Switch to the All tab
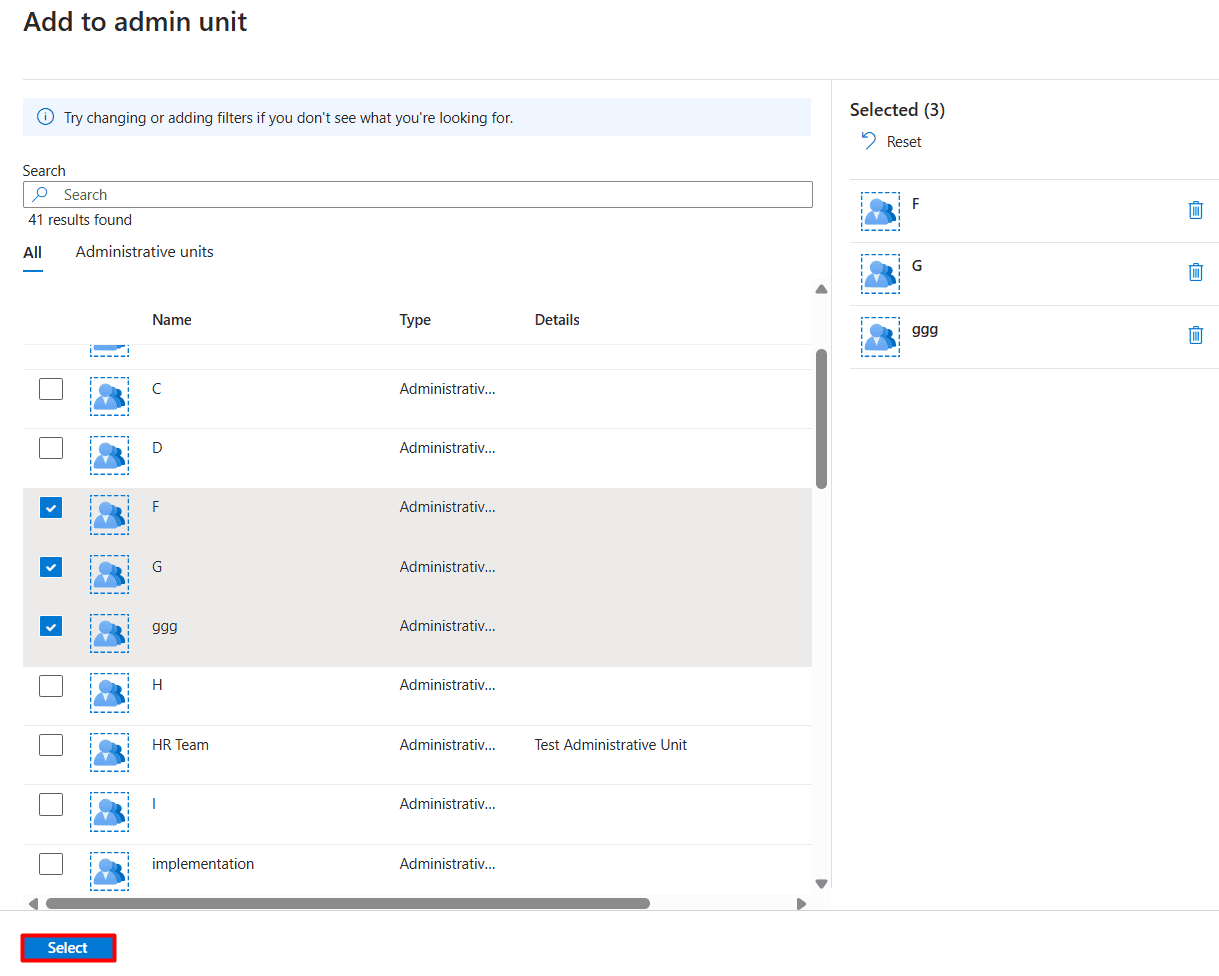This screenshot has height=976, width=1219. tap(33, 252)
